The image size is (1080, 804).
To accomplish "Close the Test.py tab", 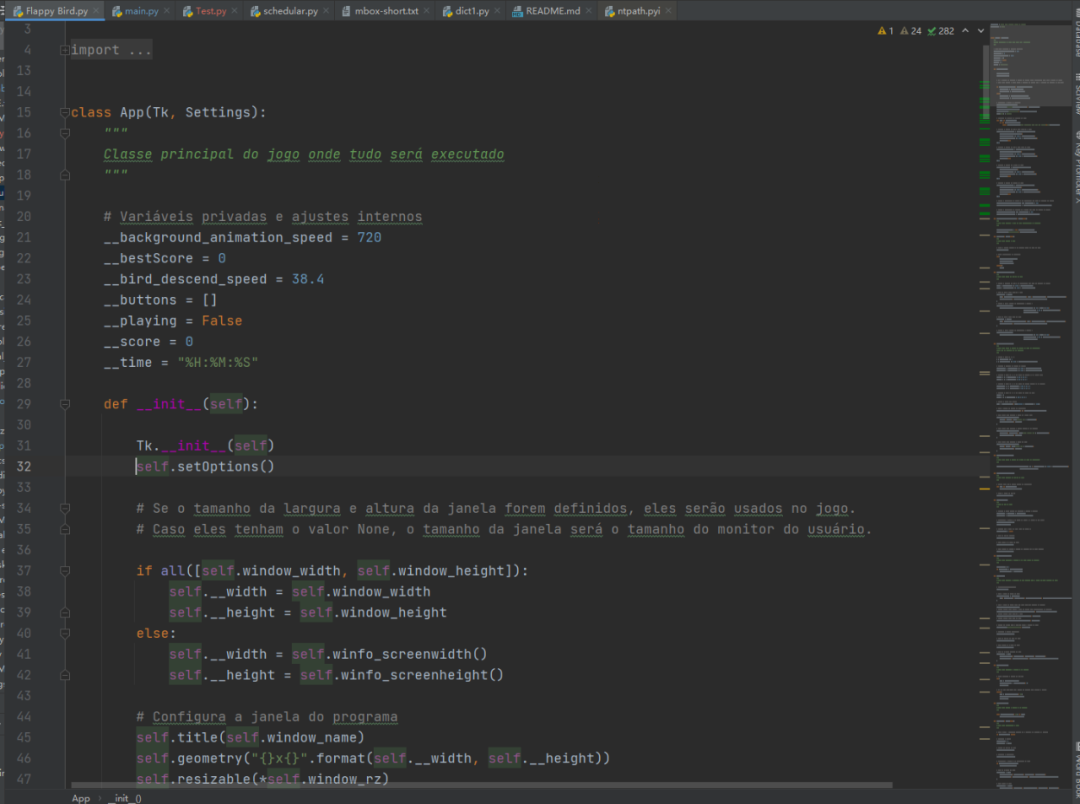I will (235, 11).
